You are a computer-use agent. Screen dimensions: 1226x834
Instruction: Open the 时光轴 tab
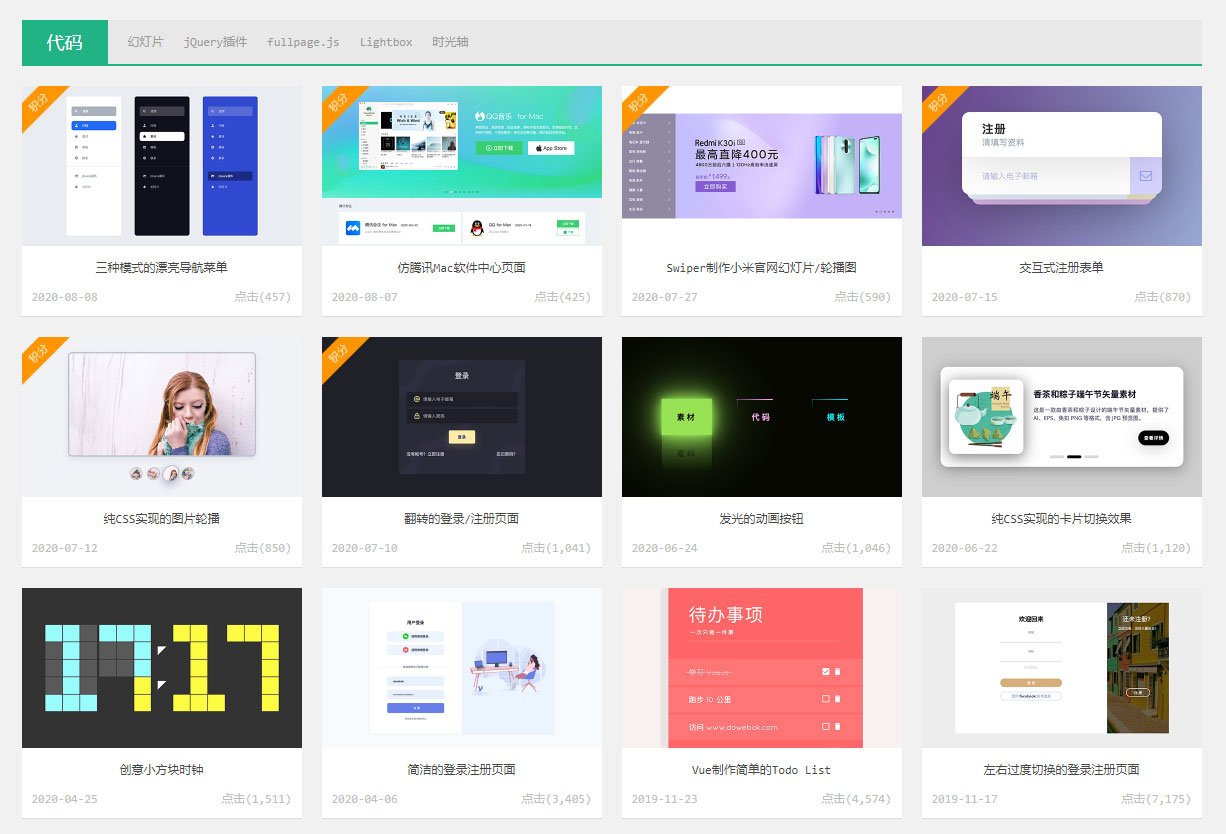450,42
